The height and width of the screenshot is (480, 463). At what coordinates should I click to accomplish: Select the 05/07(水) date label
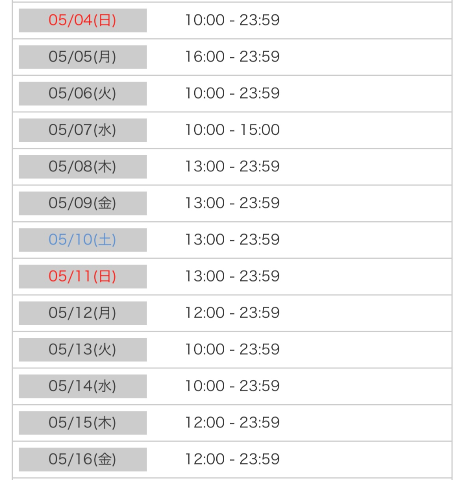pyautogui.click(x=83, y=130)
